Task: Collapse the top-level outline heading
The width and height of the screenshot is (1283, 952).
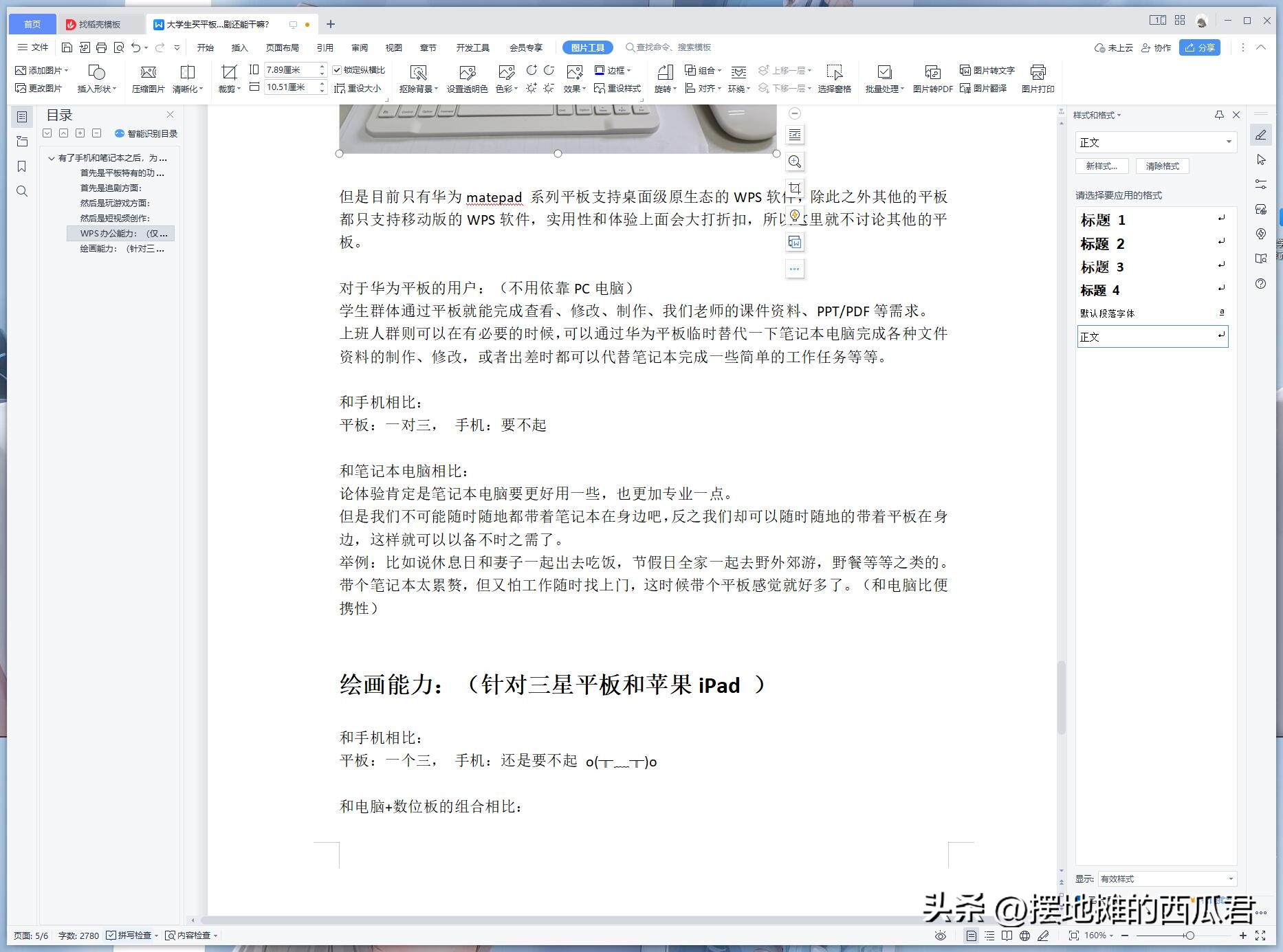Action: tap(52, 158)
